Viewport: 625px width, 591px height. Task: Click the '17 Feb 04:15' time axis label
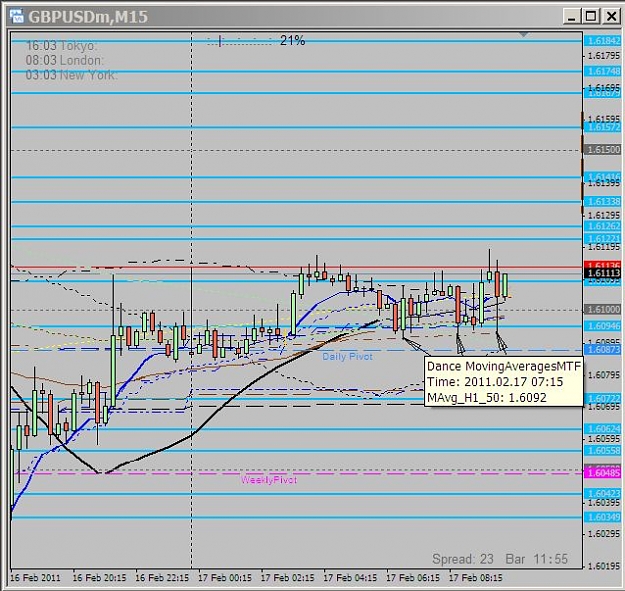pos(350,578)
